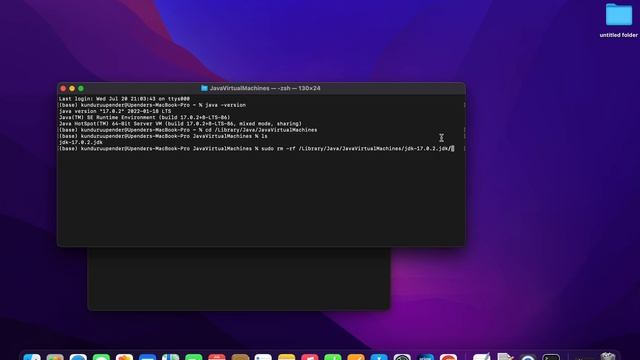Viewport: 640px width, 360px height.
Task: Click the "JavaVirtualMachines — -zsh — 130×24" title
Action: 265,88
